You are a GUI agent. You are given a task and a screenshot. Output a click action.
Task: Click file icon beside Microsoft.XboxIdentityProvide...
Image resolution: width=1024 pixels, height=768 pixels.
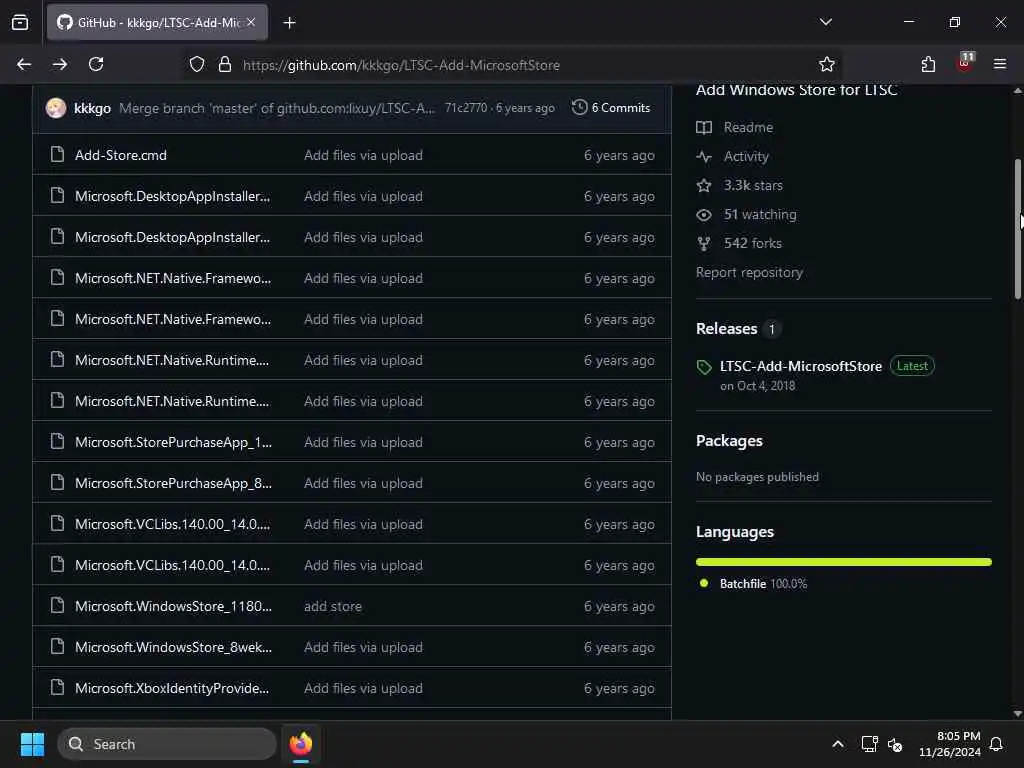coord(57,688)
